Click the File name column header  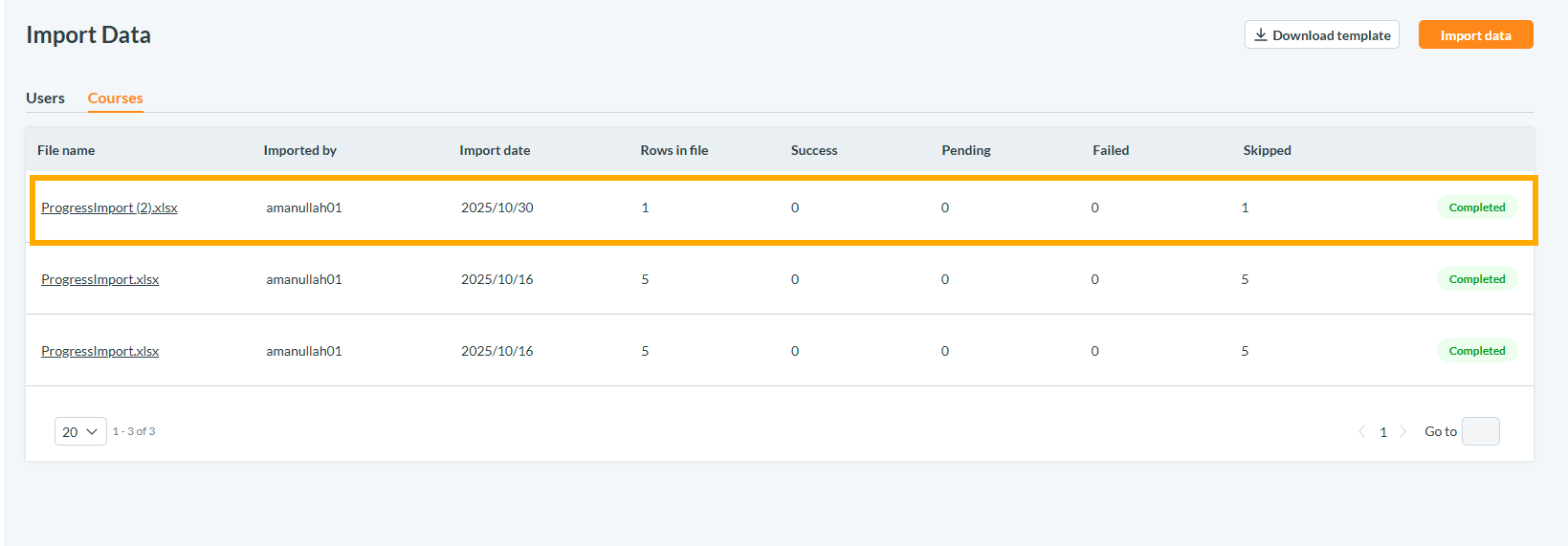point(66,150)
